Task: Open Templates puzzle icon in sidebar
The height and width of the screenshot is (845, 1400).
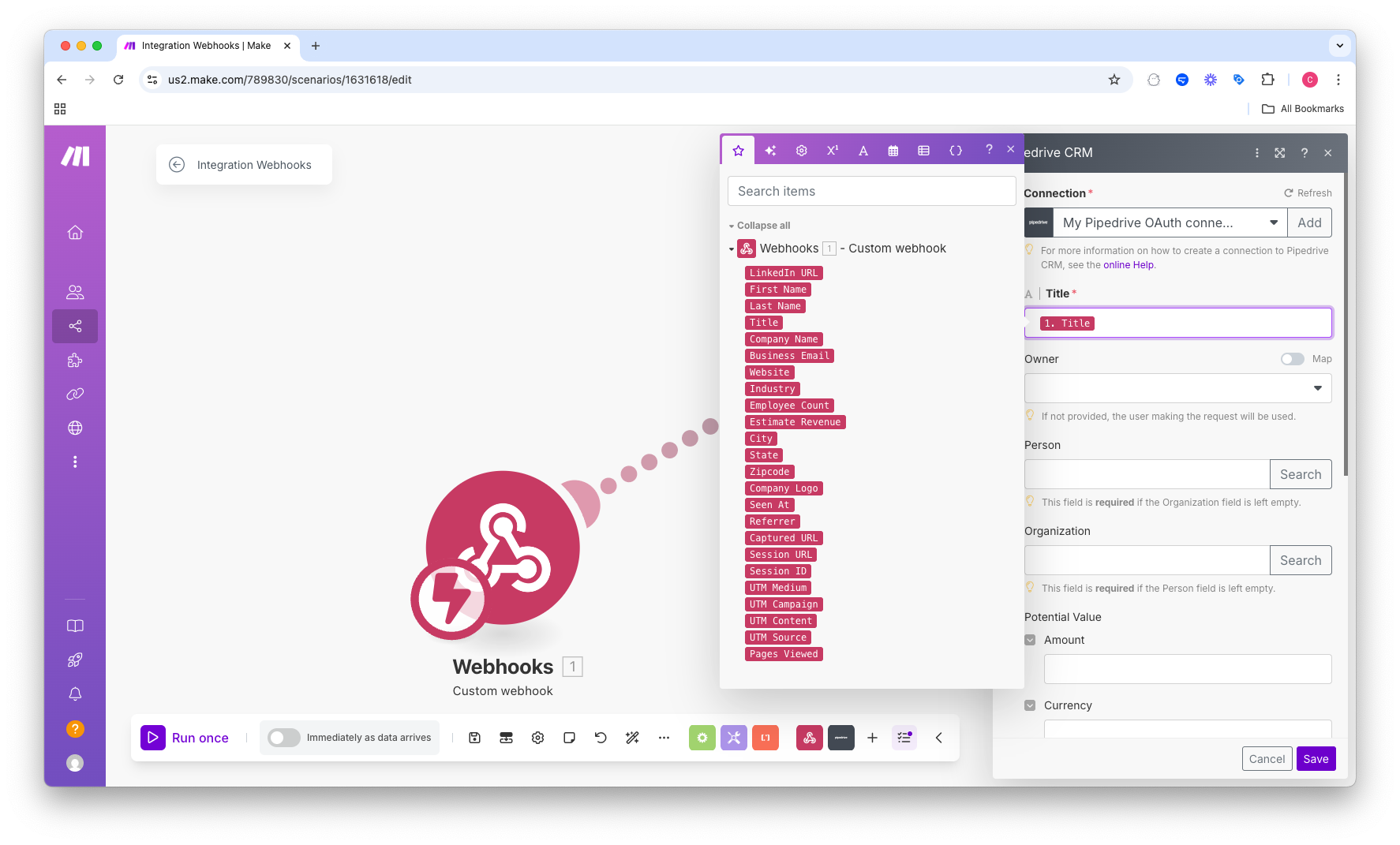Action: [75, 361]
